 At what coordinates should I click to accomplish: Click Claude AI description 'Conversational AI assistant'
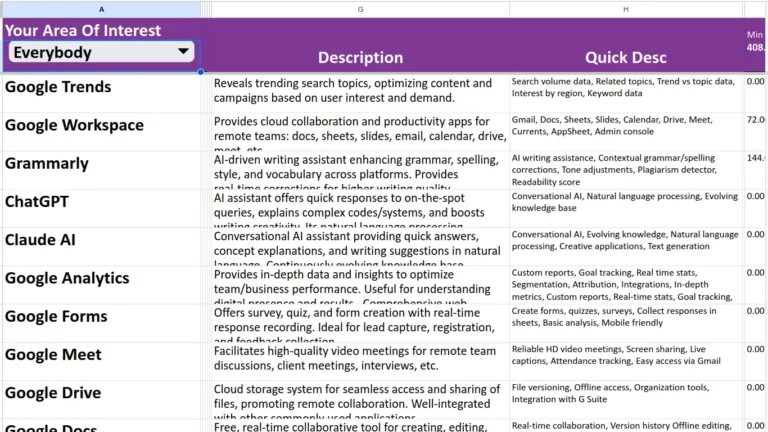pos(360,246)
